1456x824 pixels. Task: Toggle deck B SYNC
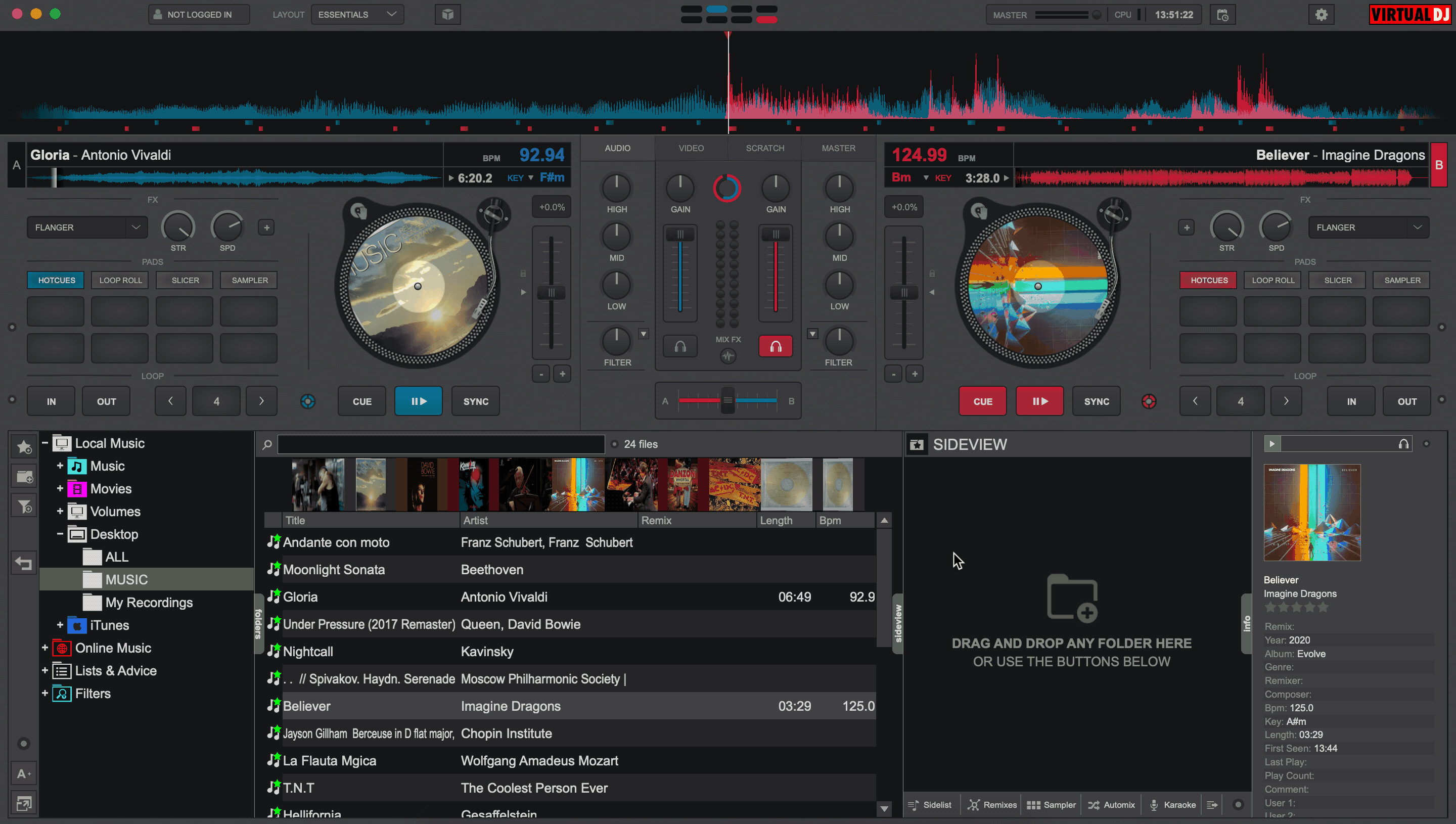1096,401
